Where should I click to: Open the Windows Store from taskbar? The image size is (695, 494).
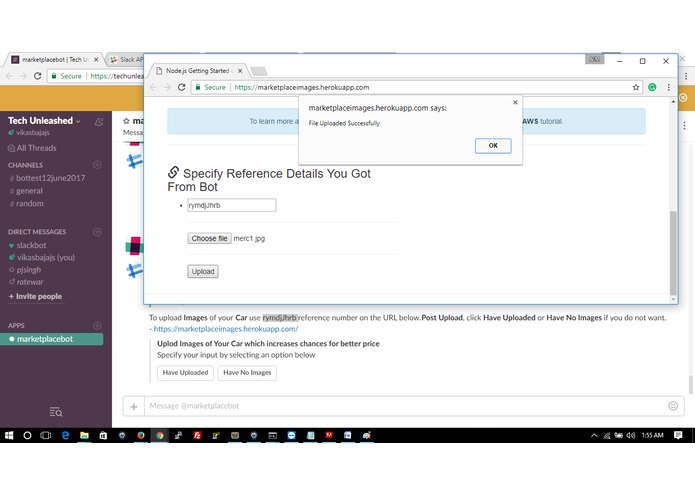(103, 436)
